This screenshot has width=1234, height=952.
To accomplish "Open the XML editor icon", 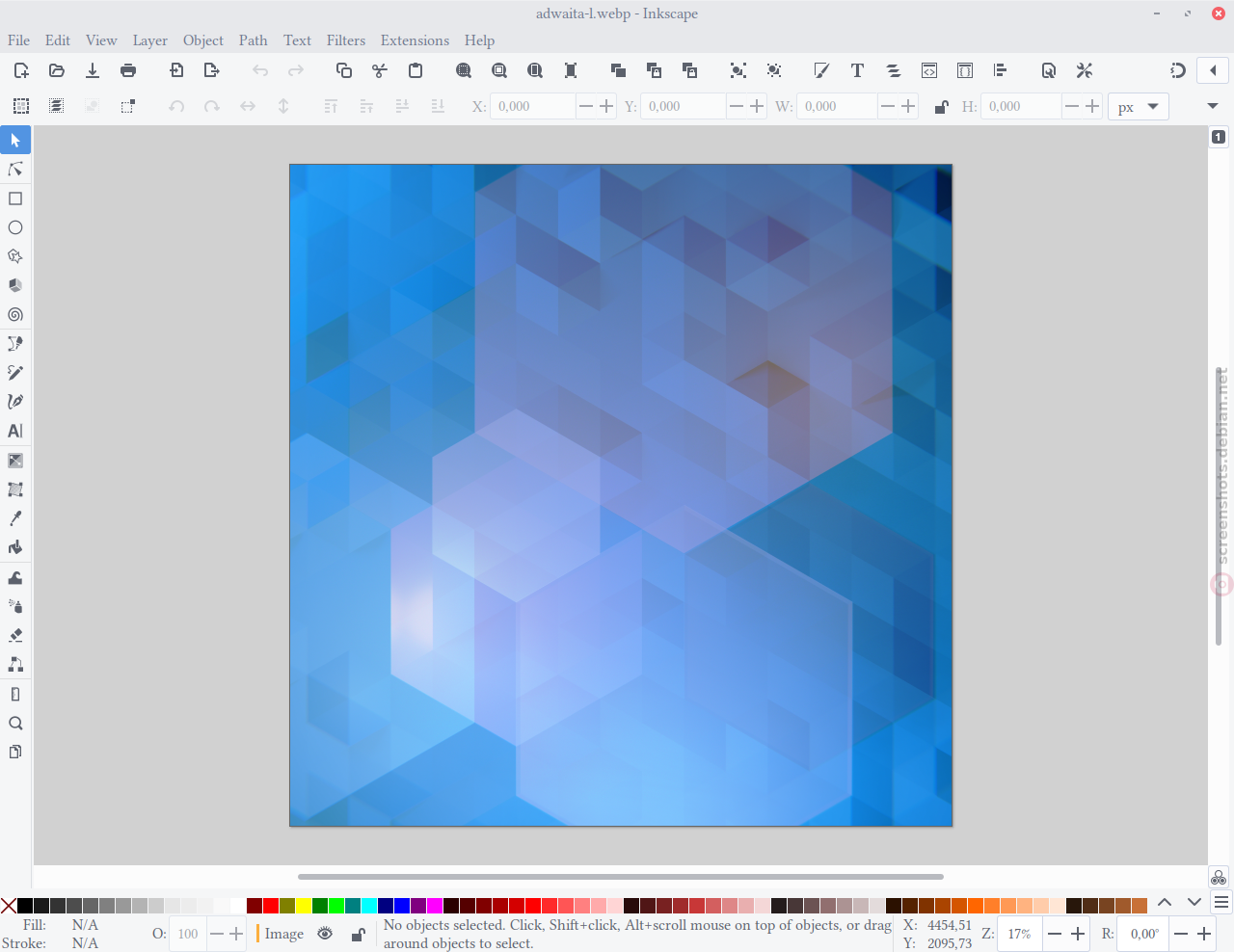I will 929,70.
